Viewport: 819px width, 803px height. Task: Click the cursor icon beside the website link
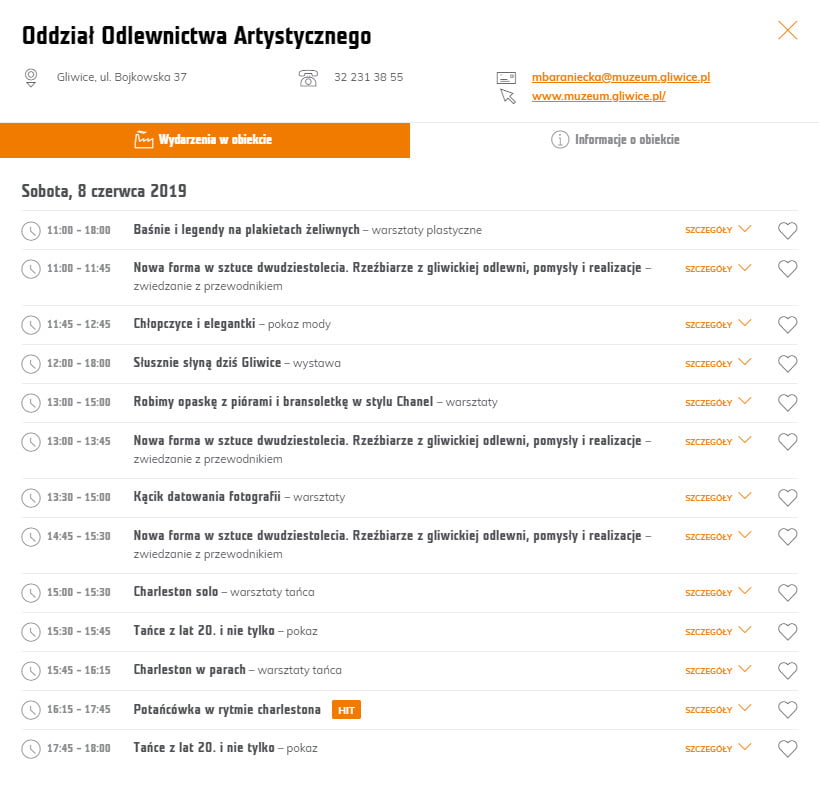(507, 96)
